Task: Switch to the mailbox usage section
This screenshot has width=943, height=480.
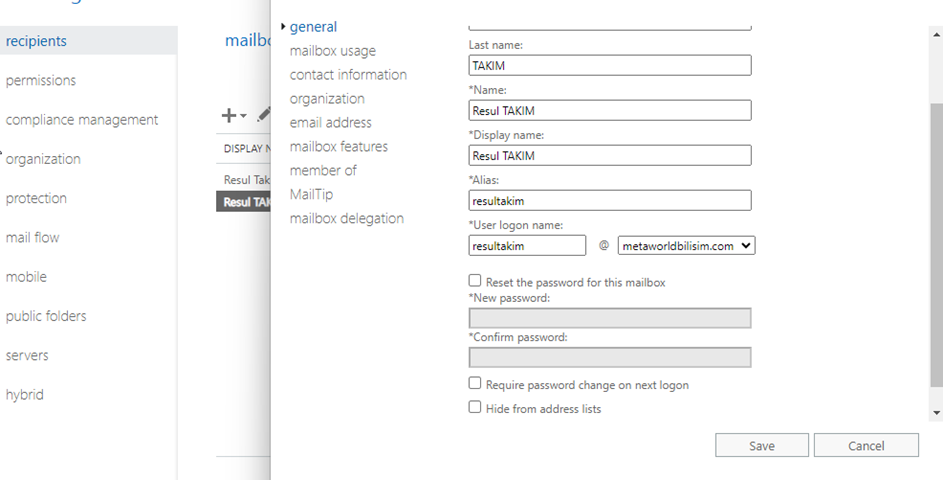Action: 333,51
